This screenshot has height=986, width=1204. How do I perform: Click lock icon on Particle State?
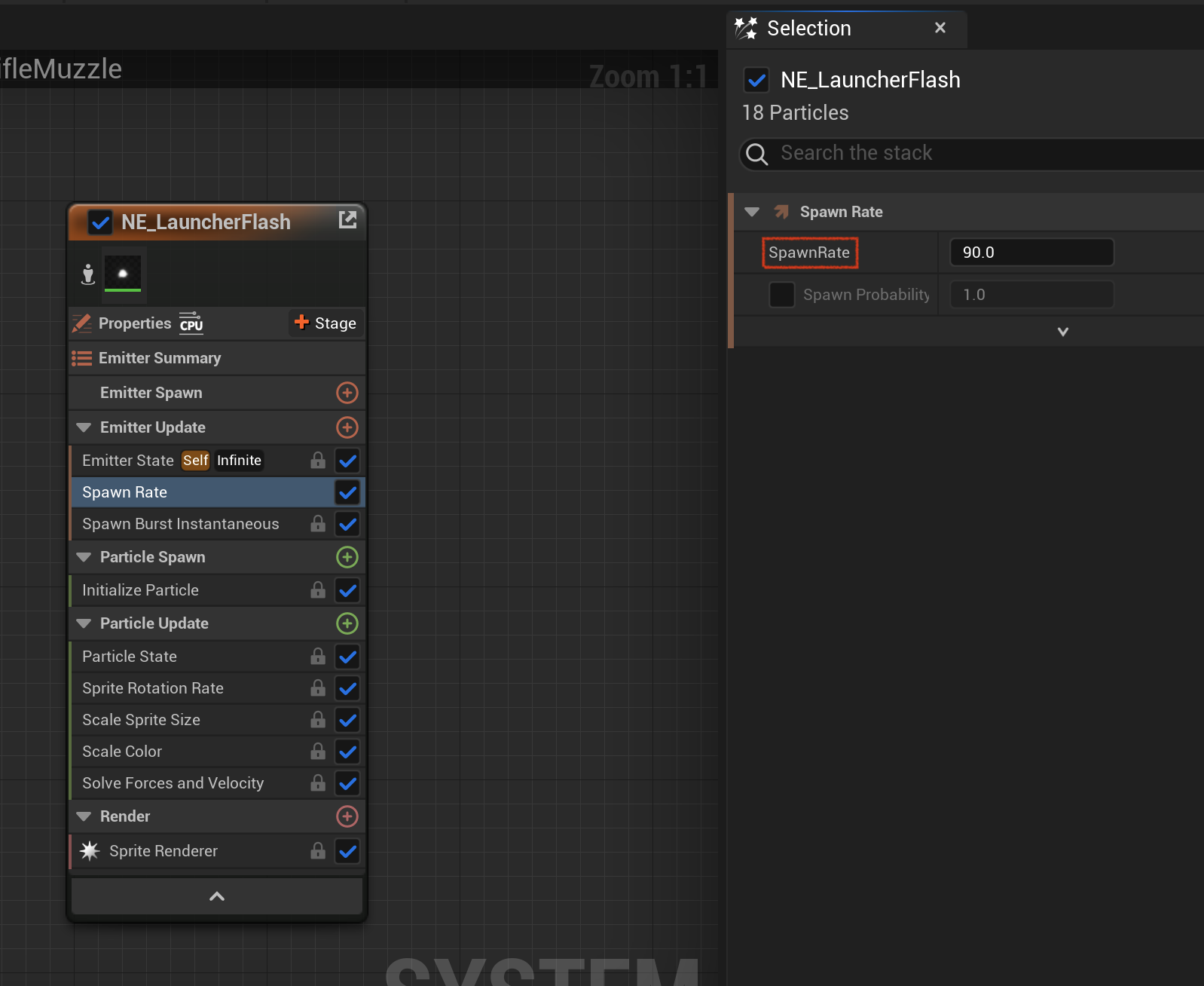tap(318, 656)
